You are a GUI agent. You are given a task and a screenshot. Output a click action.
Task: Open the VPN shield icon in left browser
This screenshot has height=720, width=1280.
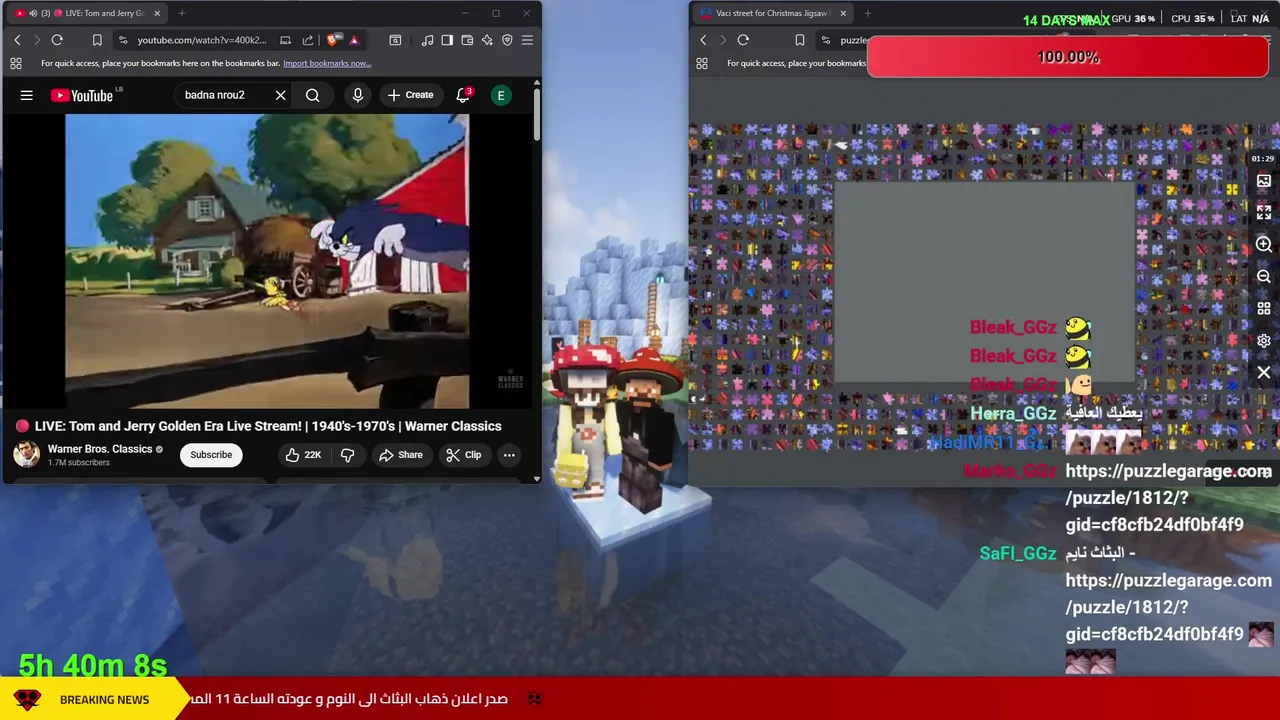click(x=507, y=40)
